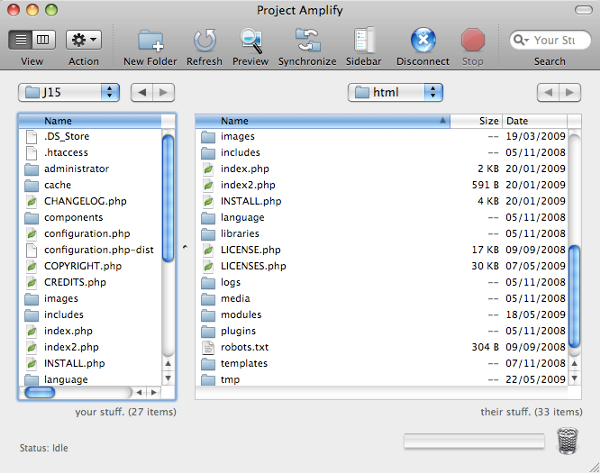The height and width of the screenshot is (473, 600).
Task: Click the Stop icon
Action: pos(473,40)
